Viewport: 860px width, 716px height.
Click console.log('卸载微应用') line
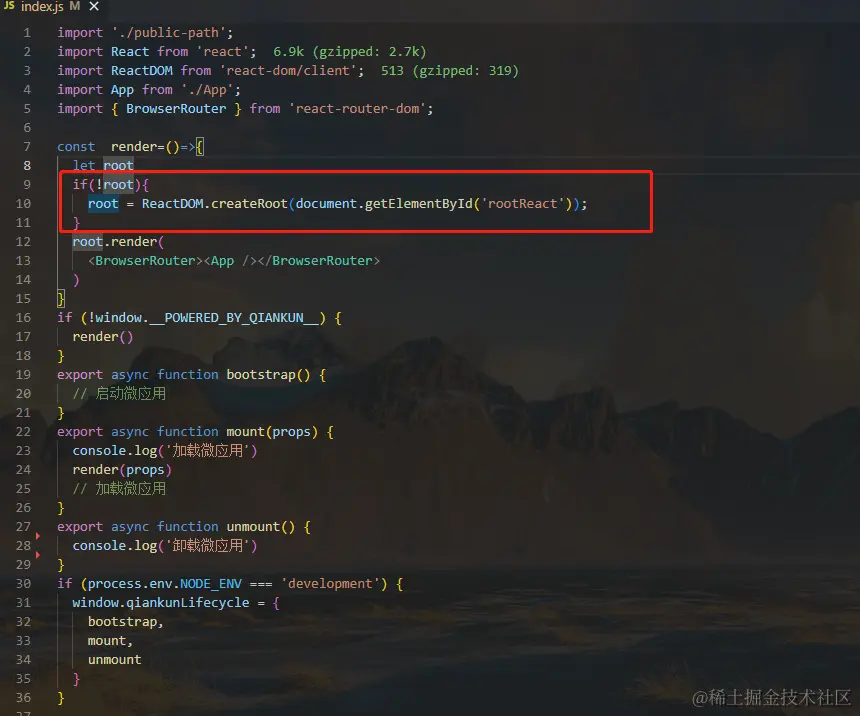click(165, 546)
